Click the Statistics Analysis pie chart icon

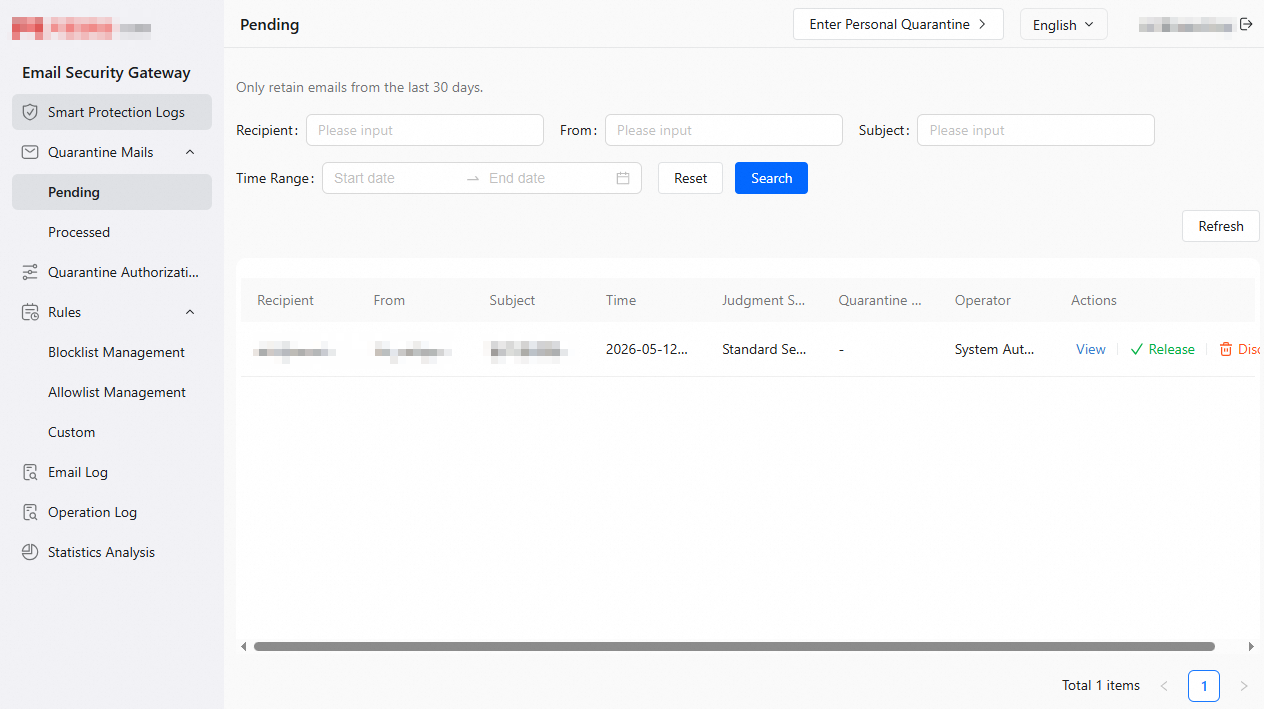pyautogui.click(x=30, y=552)
